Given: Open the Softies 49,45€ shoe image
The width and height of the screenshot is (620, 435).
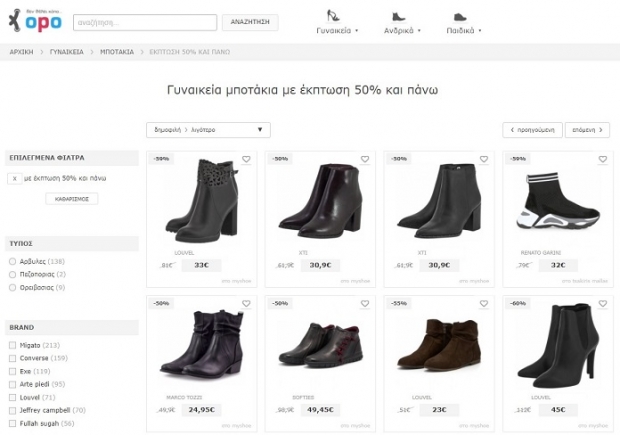Looking at the screenshot, I should click(320, 345).
